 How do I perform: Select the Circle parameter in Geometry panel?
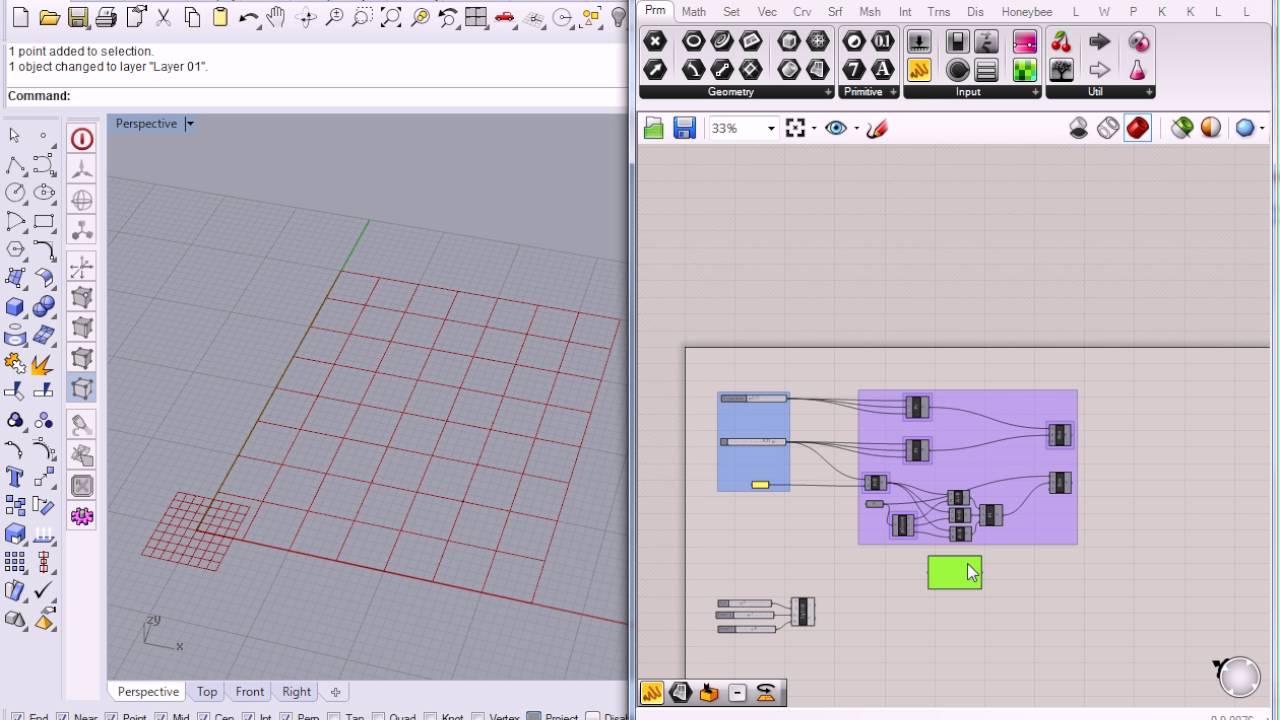(693, 41)
